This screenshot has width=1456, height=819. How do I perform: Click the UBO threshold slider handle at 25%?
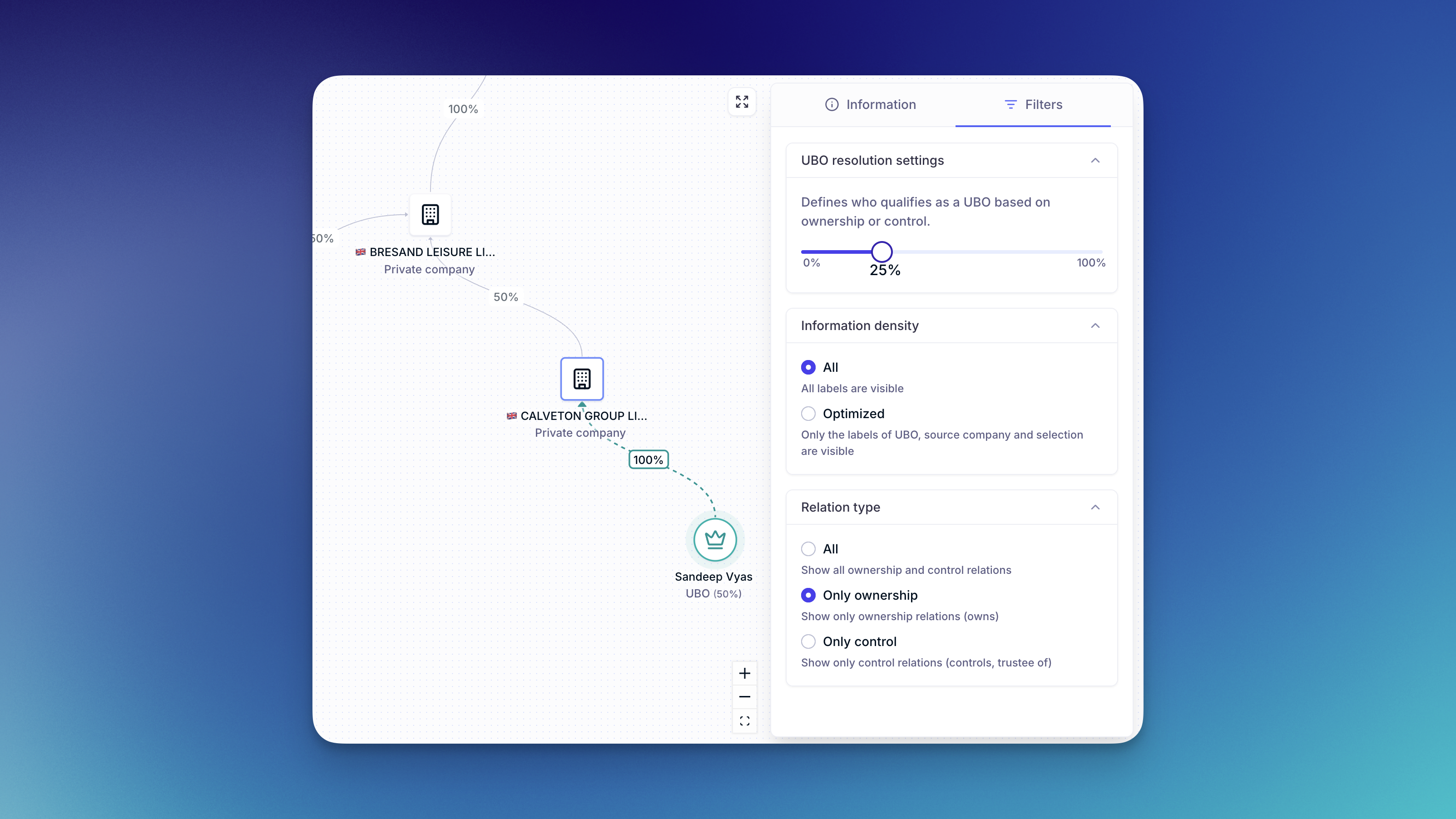(881, 252)
